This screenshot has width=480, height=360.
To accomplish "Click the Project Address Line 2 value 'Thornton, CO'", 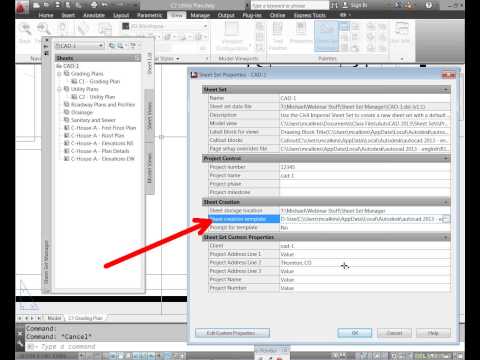I will click(x=296, y=263).
